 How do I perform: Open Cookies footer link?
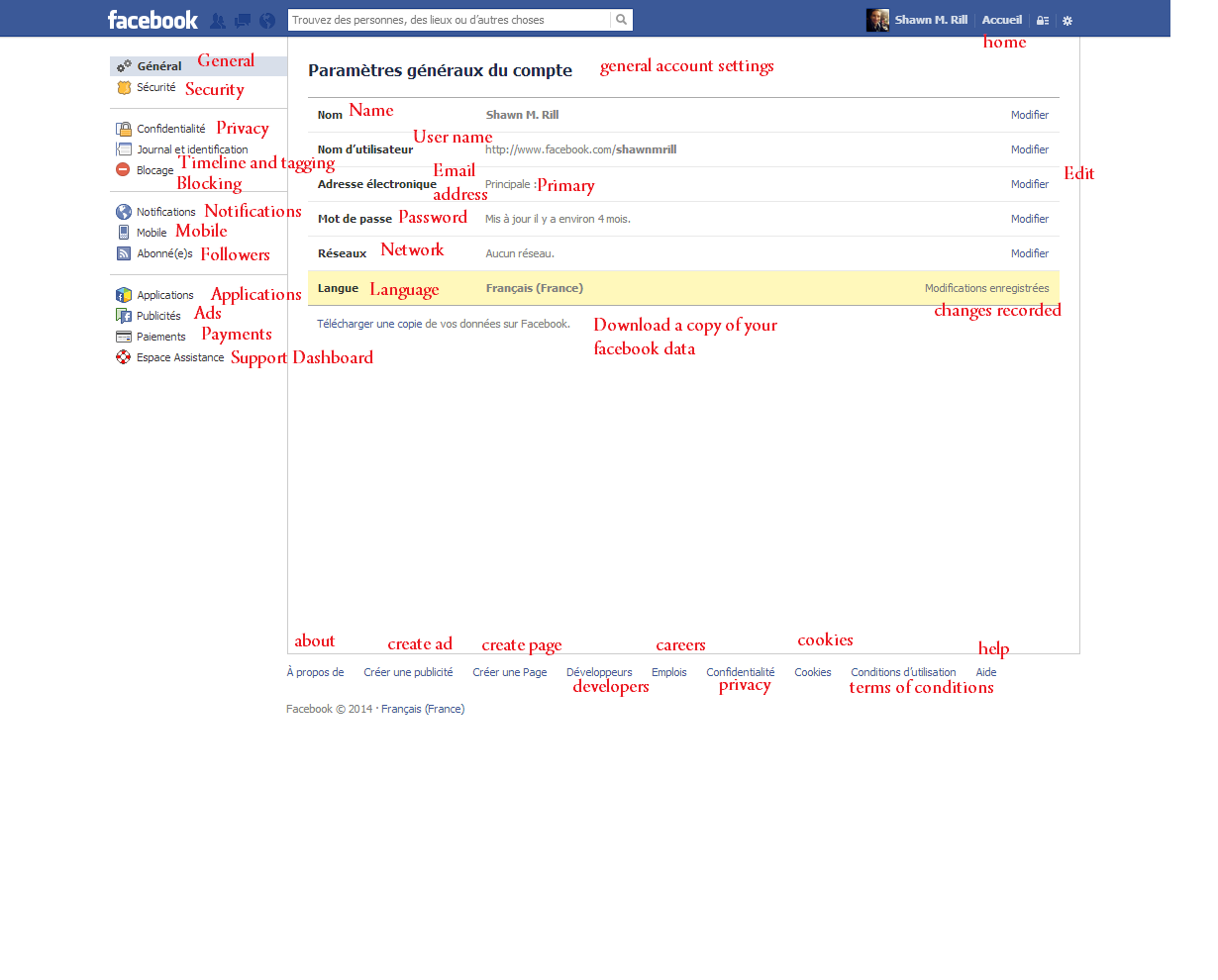click(813, 672)
